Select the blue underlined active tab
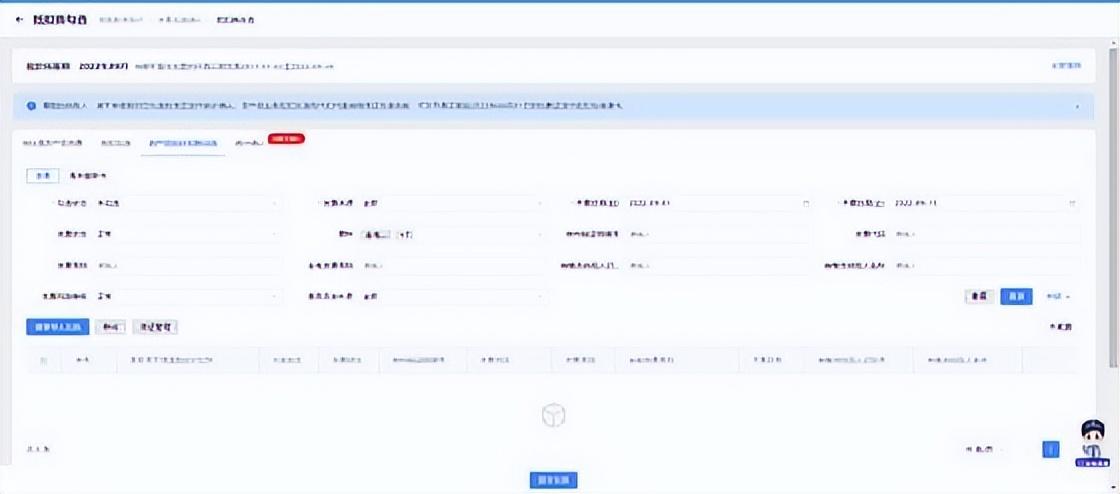This screenshot has height=494, width=1120. click(x=183, y=143)
